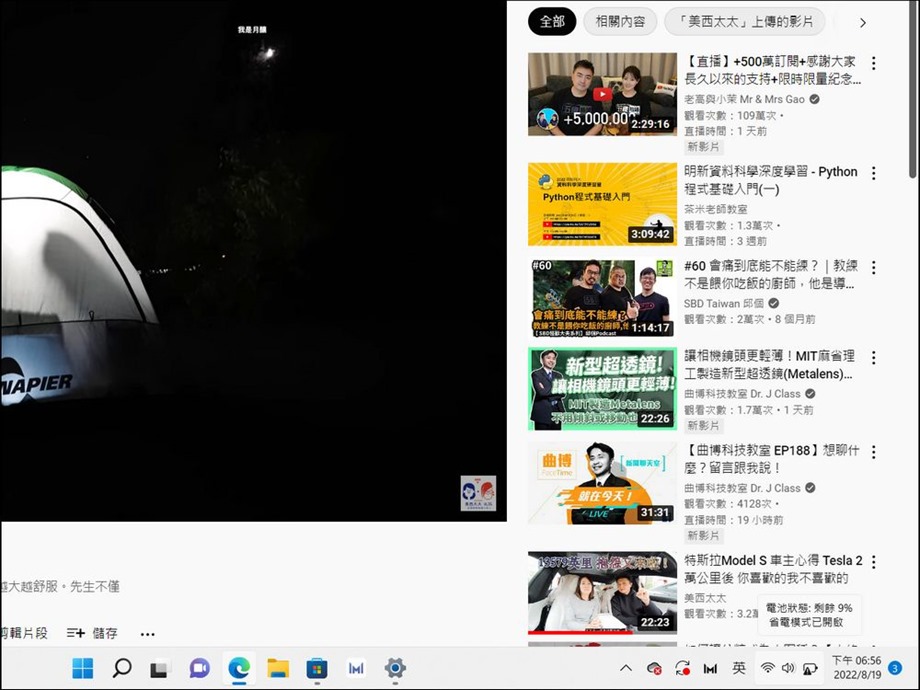Open Windows Search from the taskbar
The image size is (920, 690).
(x=121, y=668)
